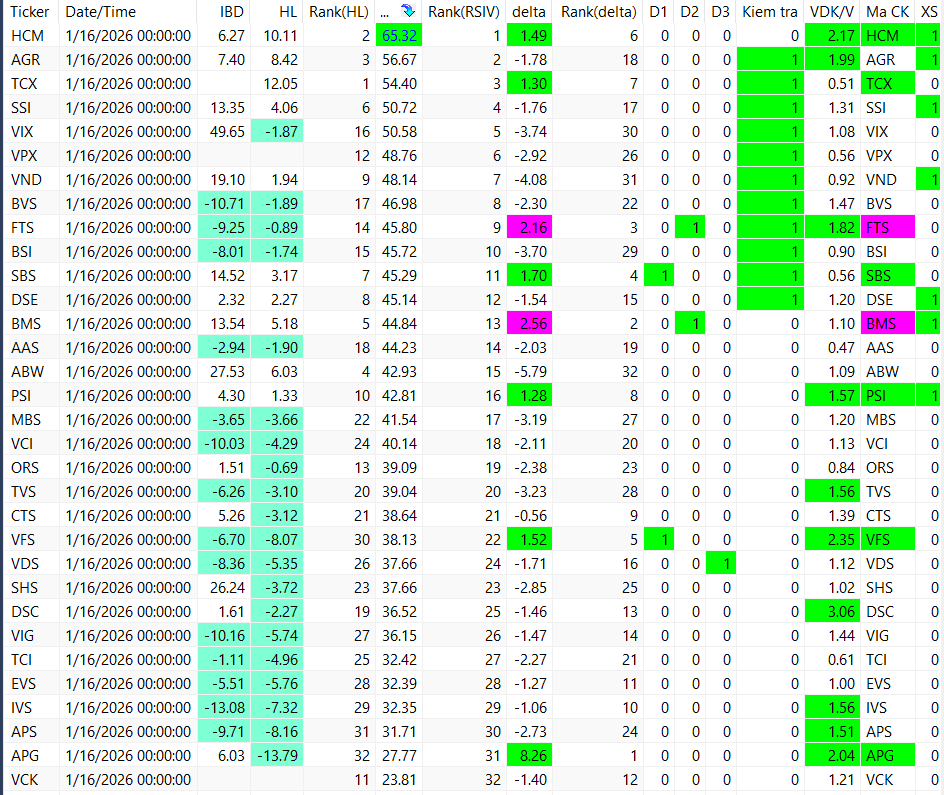Click the Rank(delta) column header

pyautogui.click(x=598, y=11)
